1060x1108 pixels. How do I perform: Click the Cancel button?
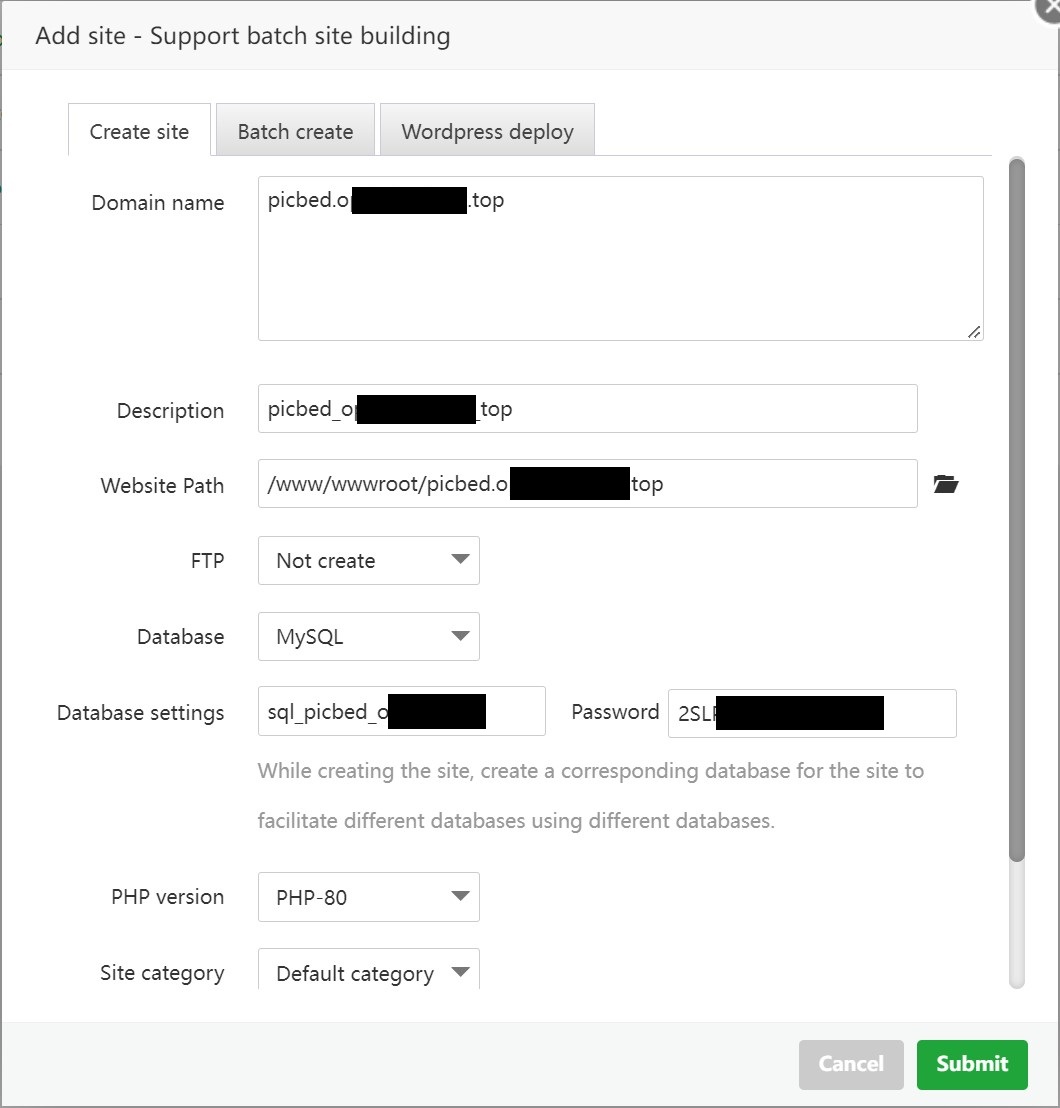[851, 1064]
